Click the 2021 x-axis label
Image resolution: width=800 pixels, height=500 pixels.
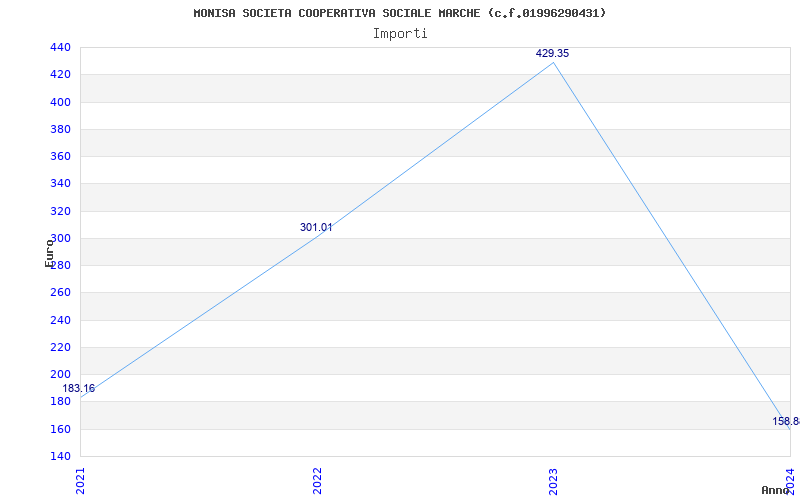click(81, 479)
